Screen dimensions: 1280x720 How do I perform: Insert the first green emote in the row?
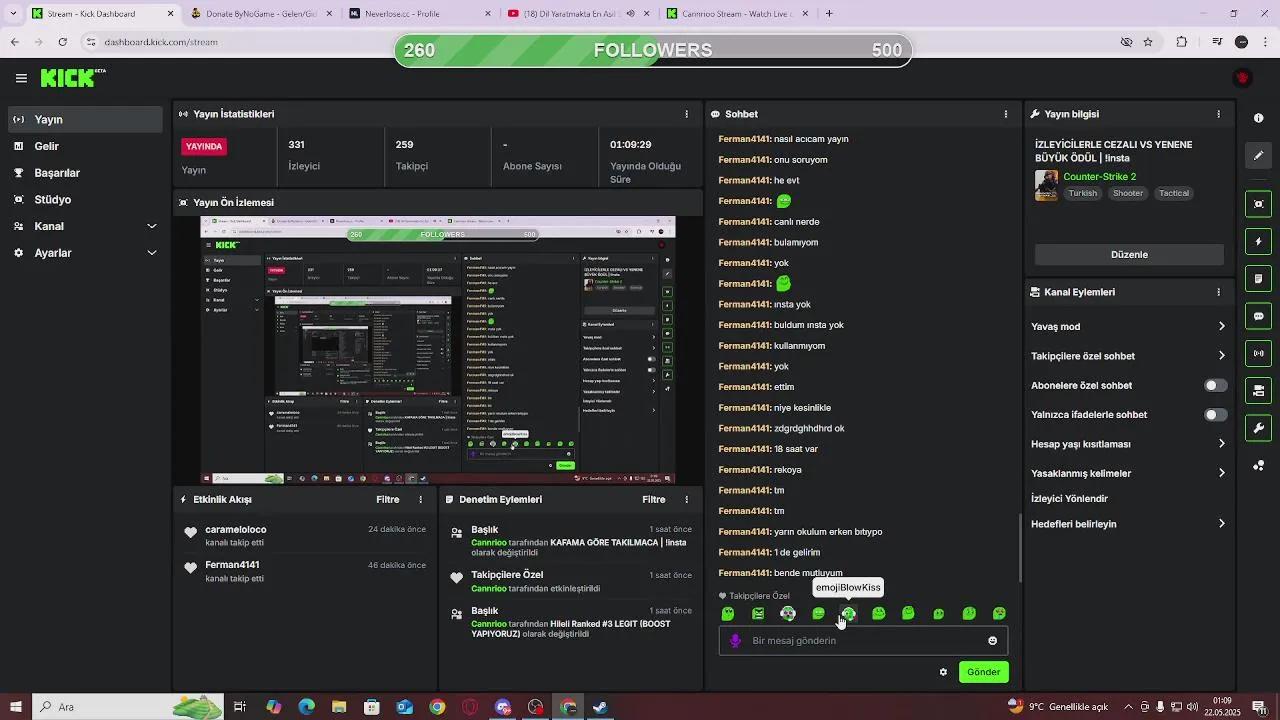point(728,613)
